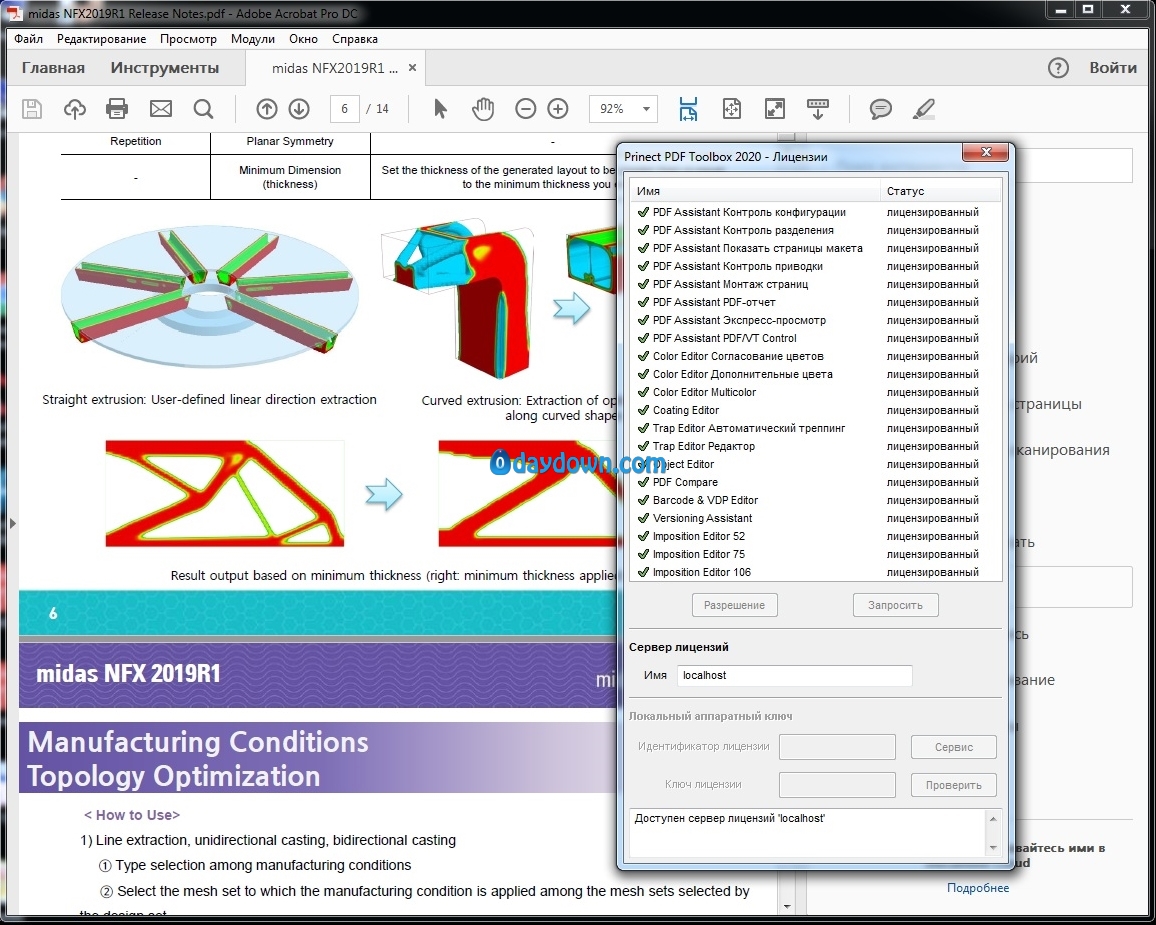Fit one full page icon
1156x925 pixels.
pos(731,109)
